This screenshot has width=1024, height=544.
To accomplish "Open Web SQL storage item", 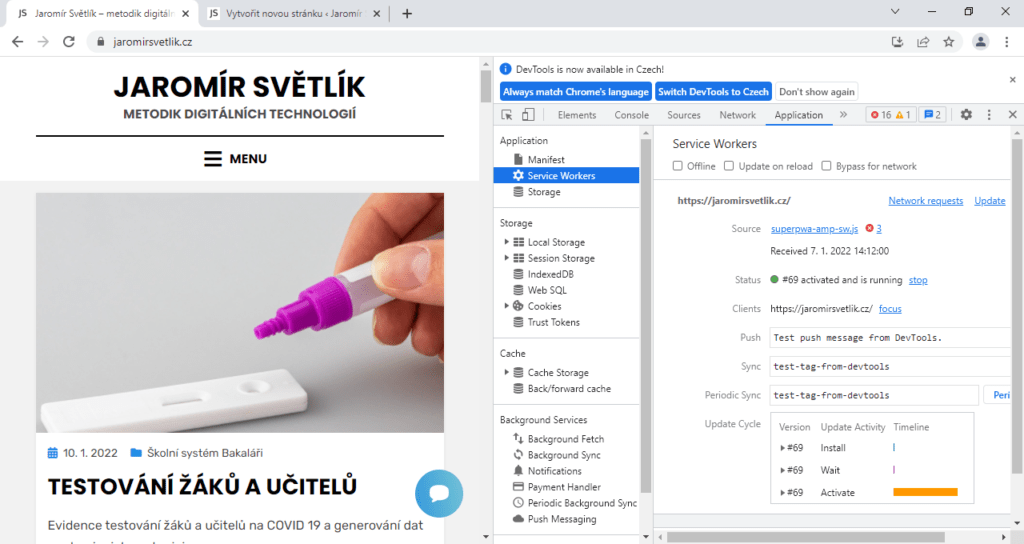I will click(547, 291).
